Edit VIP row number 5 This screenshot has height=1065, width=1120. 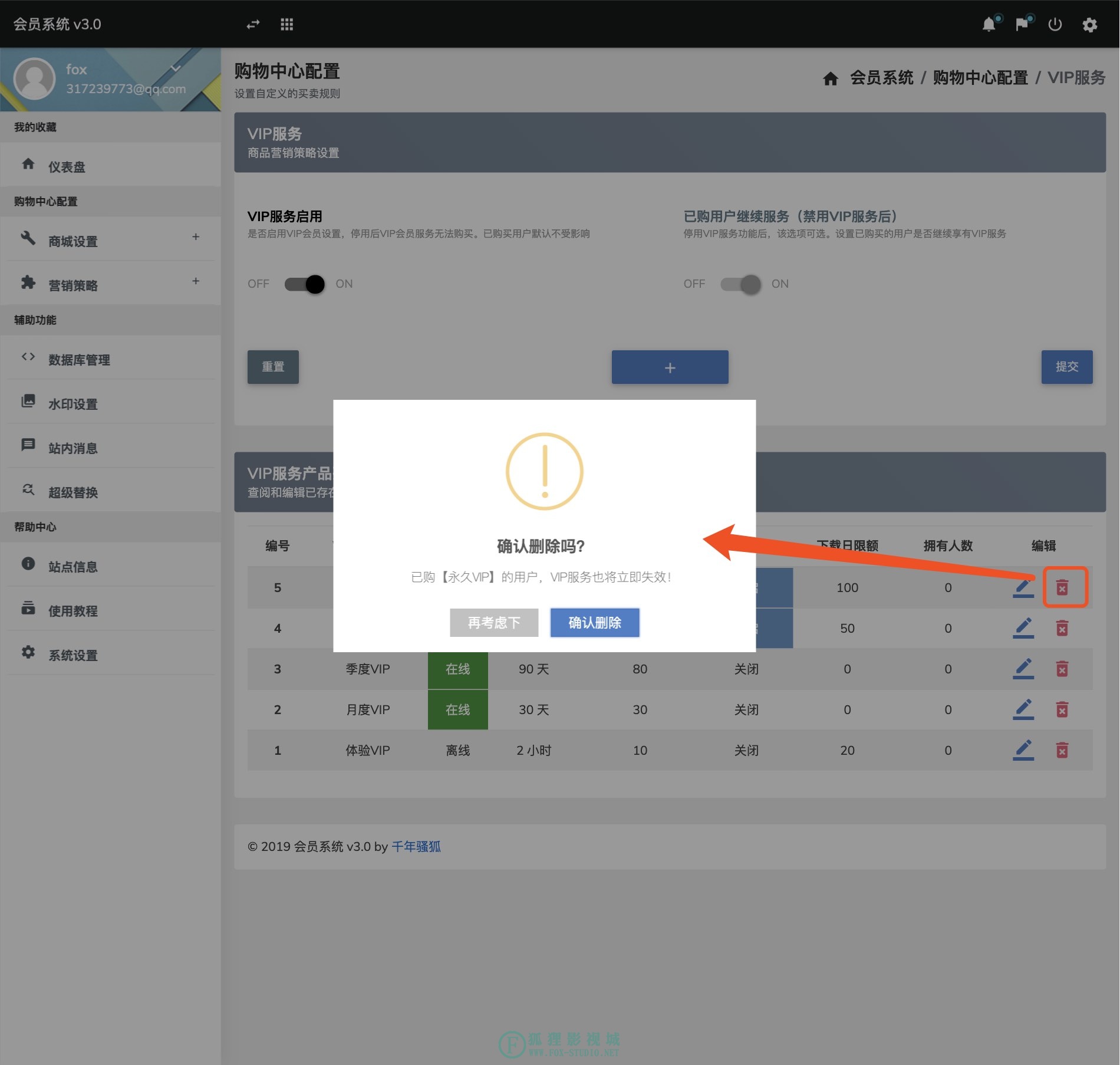[1023, 587]
